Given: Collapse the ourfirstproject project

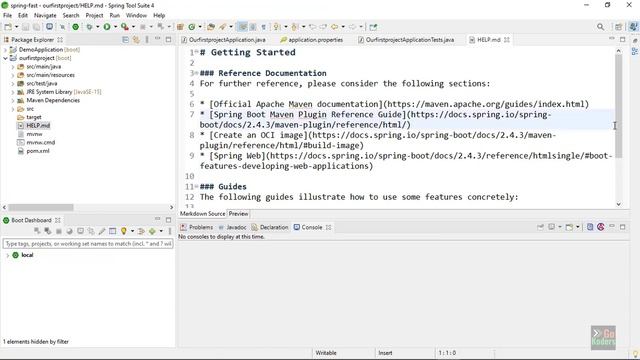Looking at the screenshot, I should coord(5,58).
